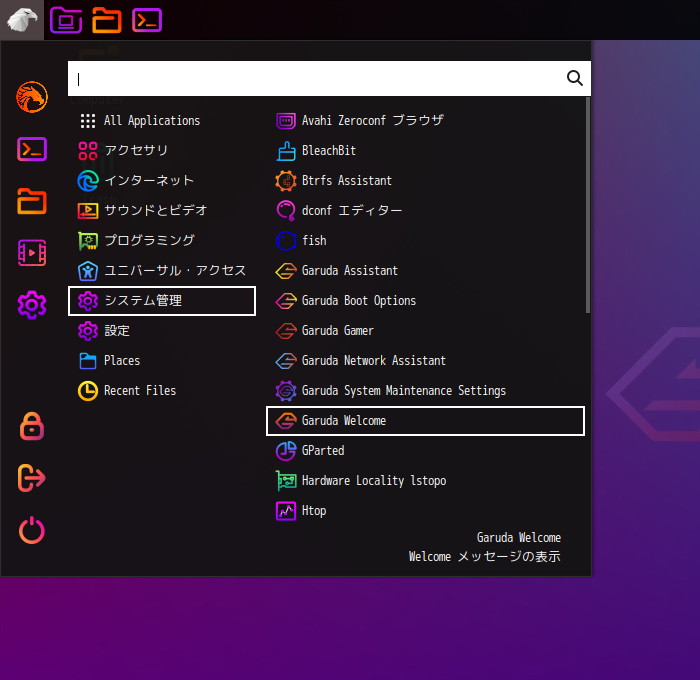The width and height of the screenshot is (700, 680).
Task: Launch terminal favorite in menu sidebar
Action: coord(32,149)
